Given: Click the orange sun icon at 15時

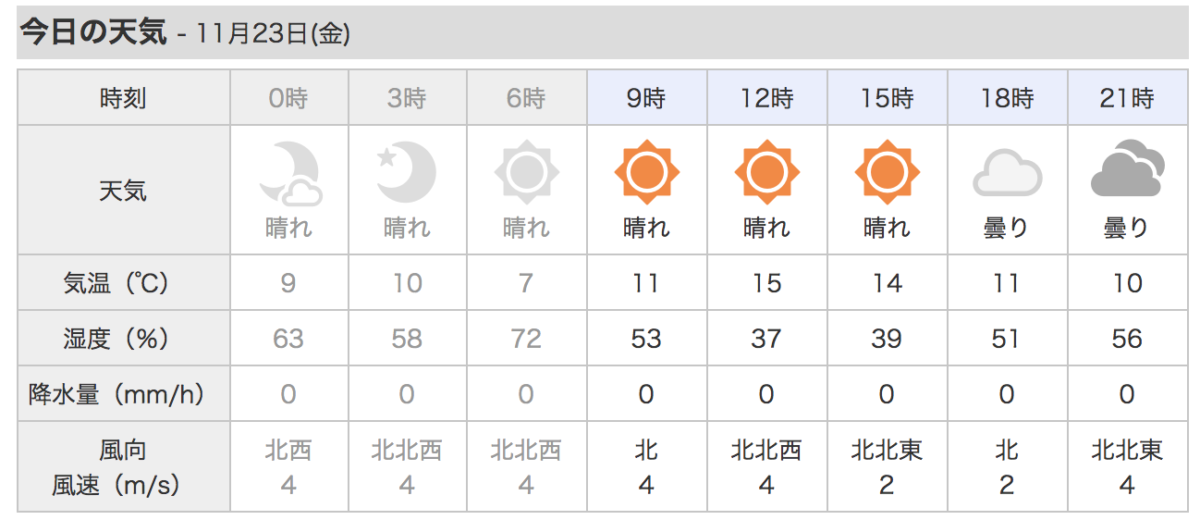Looking at the screenshot, I should (886, 172).
